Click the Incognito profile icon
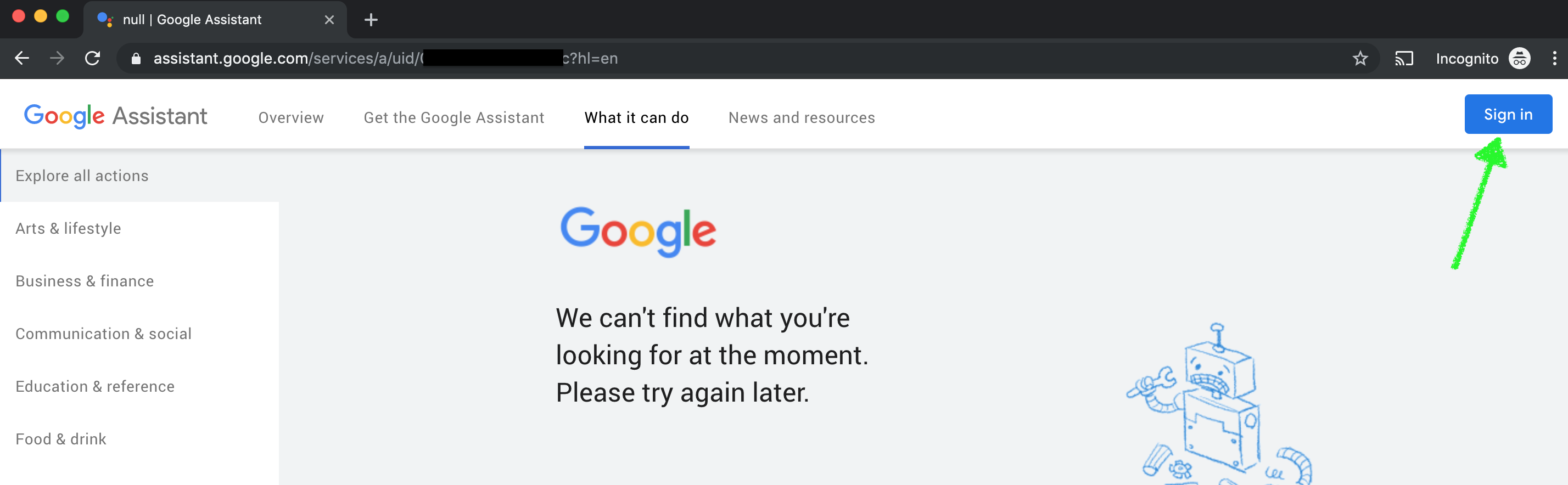This screenshot has height=485, width=1568. [x=1519, y=58]
